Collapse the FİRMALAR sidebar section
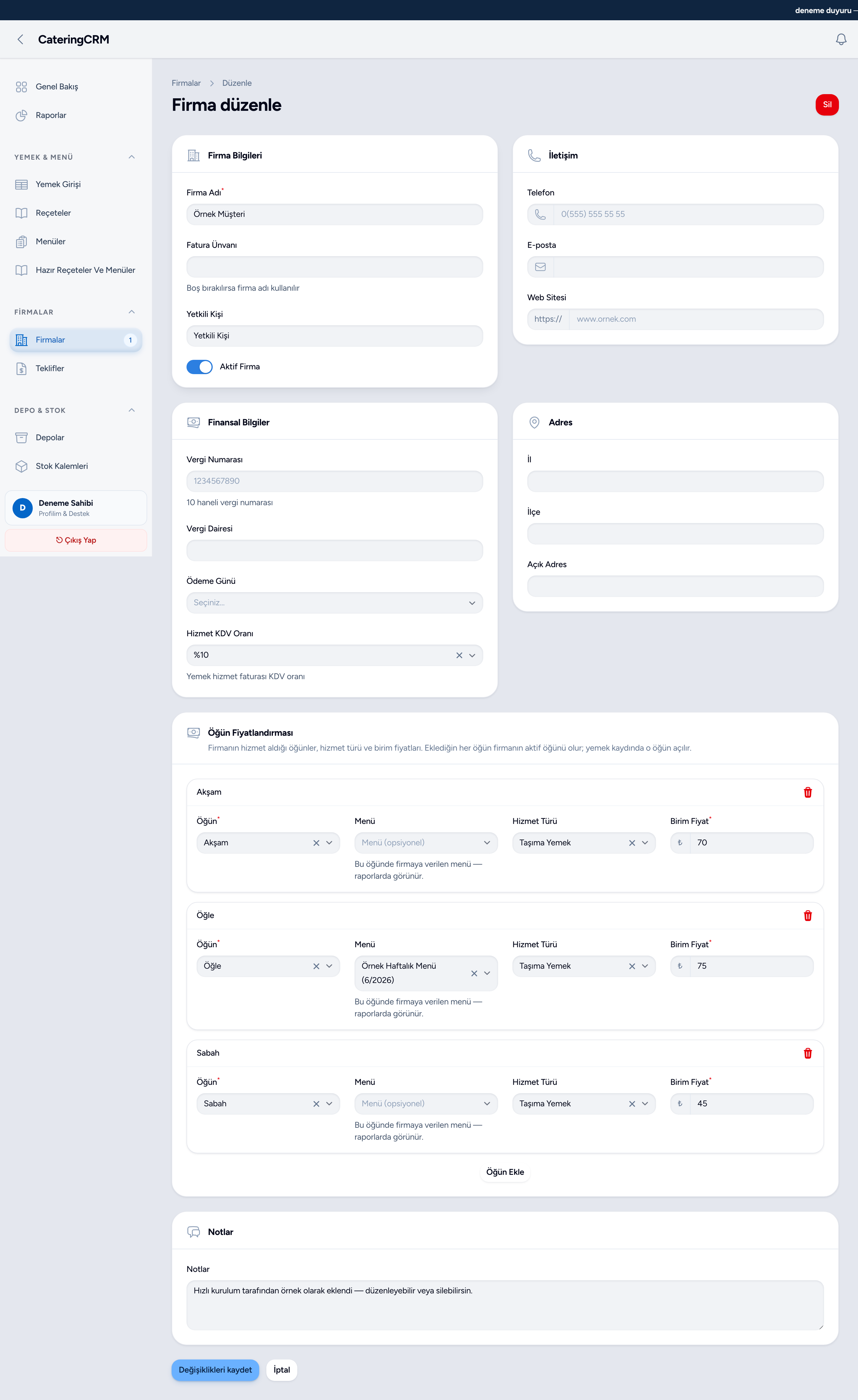858x1400 pixels. [x=131, y=312]
